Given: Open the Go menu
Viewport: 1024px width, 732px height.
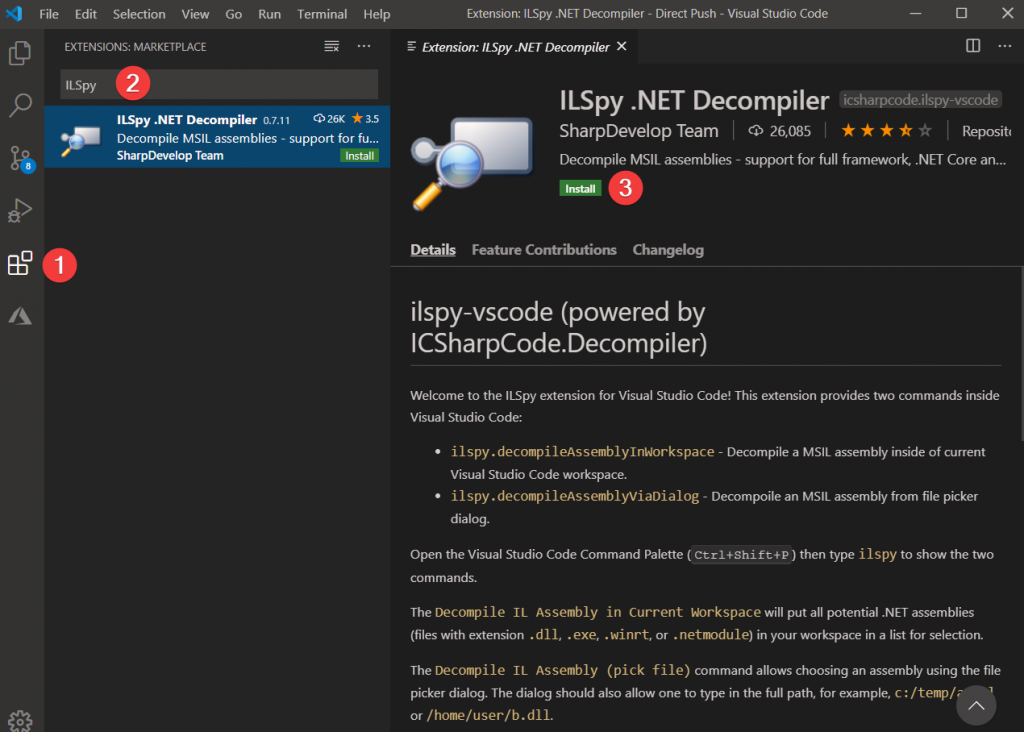Looking at the screenshot, I should pos(233,14).
